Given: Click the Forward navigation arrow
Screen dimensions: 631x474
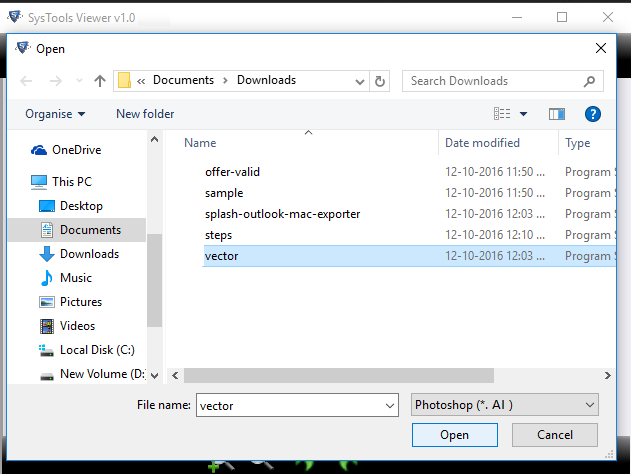Looking at the screenshot, I should (x=56, y=81).
